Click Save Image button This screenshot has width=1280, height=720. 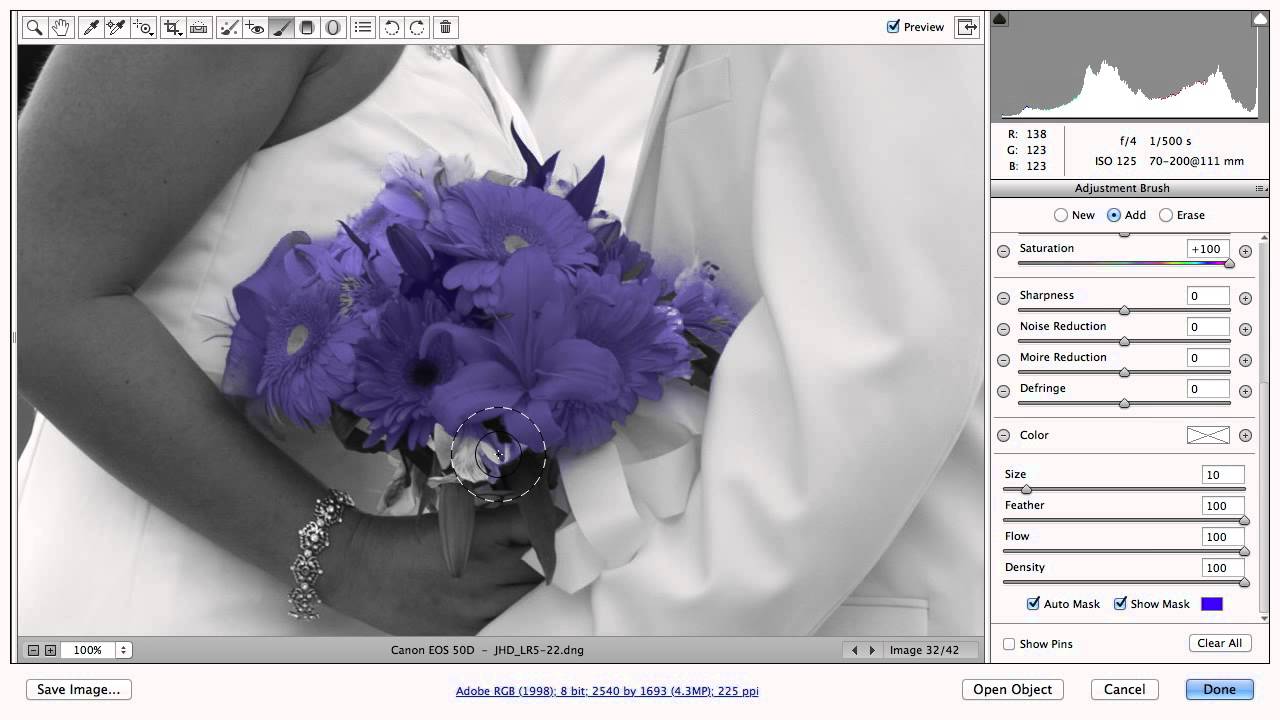[x=78, y=689]
